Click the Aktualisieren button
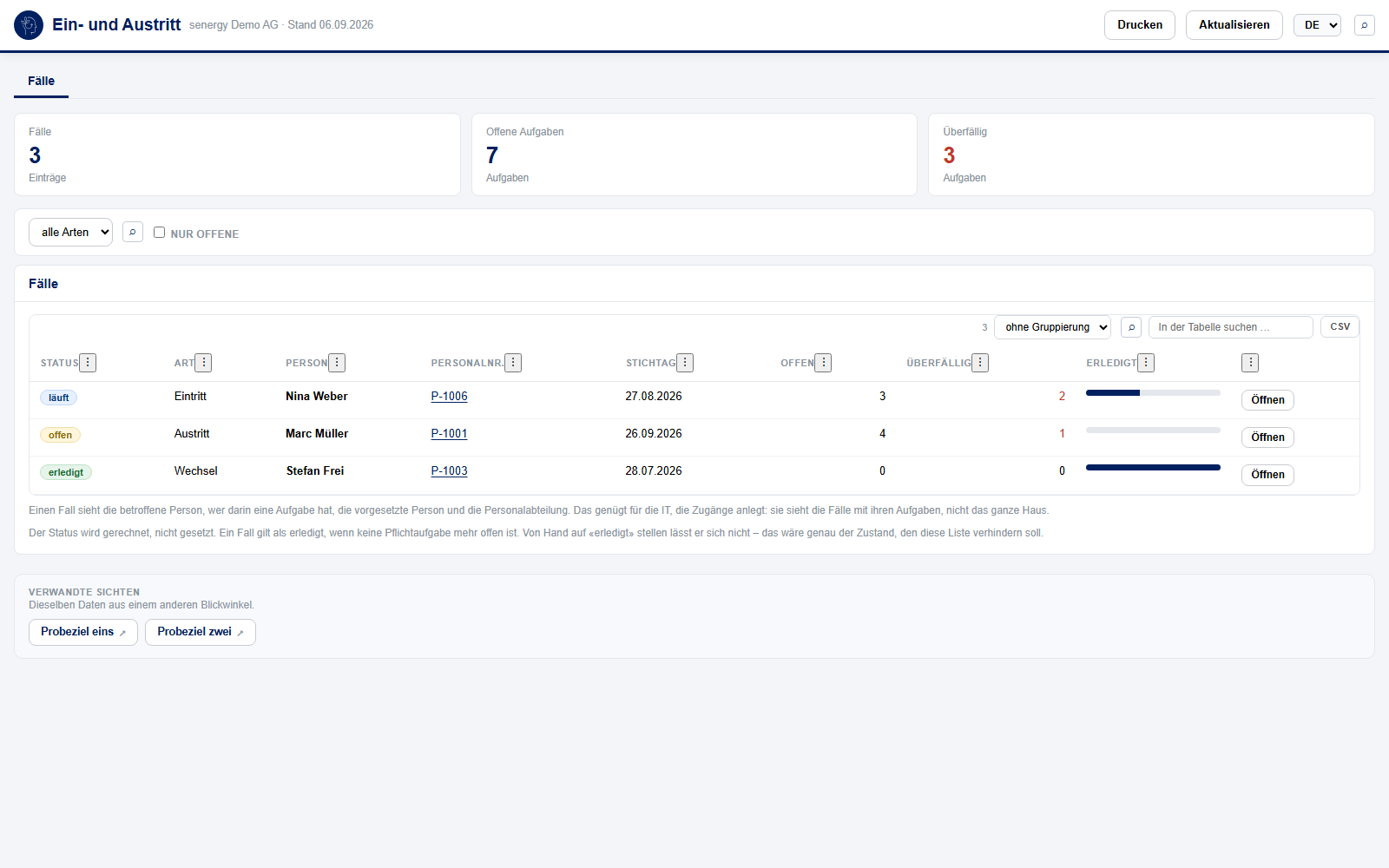Image resolution: width=1389 pixels, height=868 pixels. (1234, 25)
